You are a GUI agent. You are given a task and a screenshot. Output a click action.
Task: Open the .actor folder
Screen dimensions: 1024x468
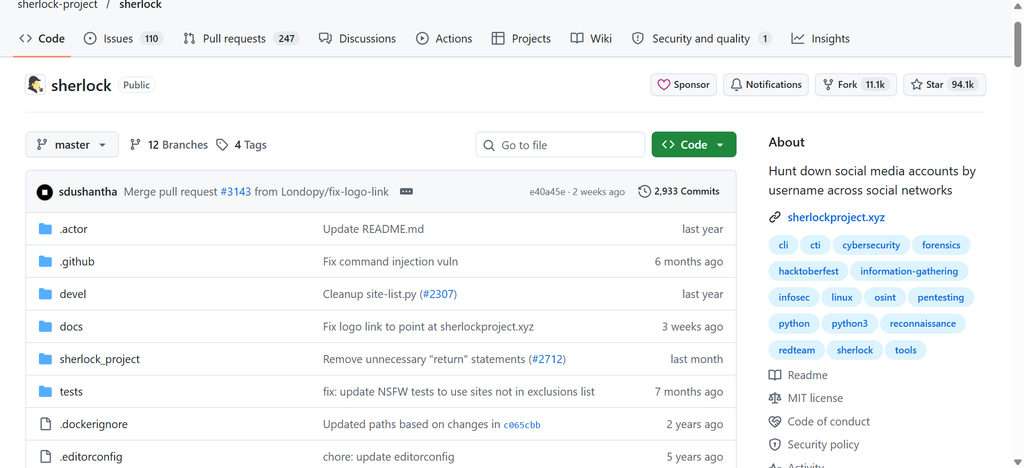click(73, 229)
